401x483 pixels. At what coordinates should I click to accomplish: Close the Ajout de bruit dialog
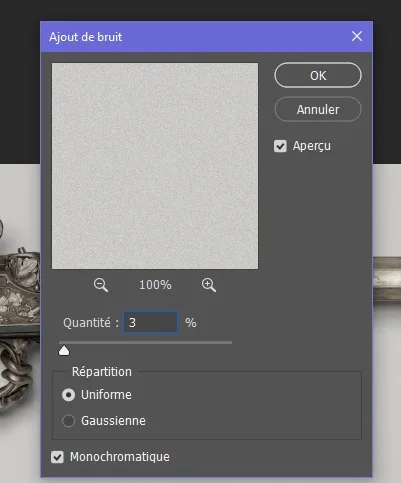[x=357, y=36]
